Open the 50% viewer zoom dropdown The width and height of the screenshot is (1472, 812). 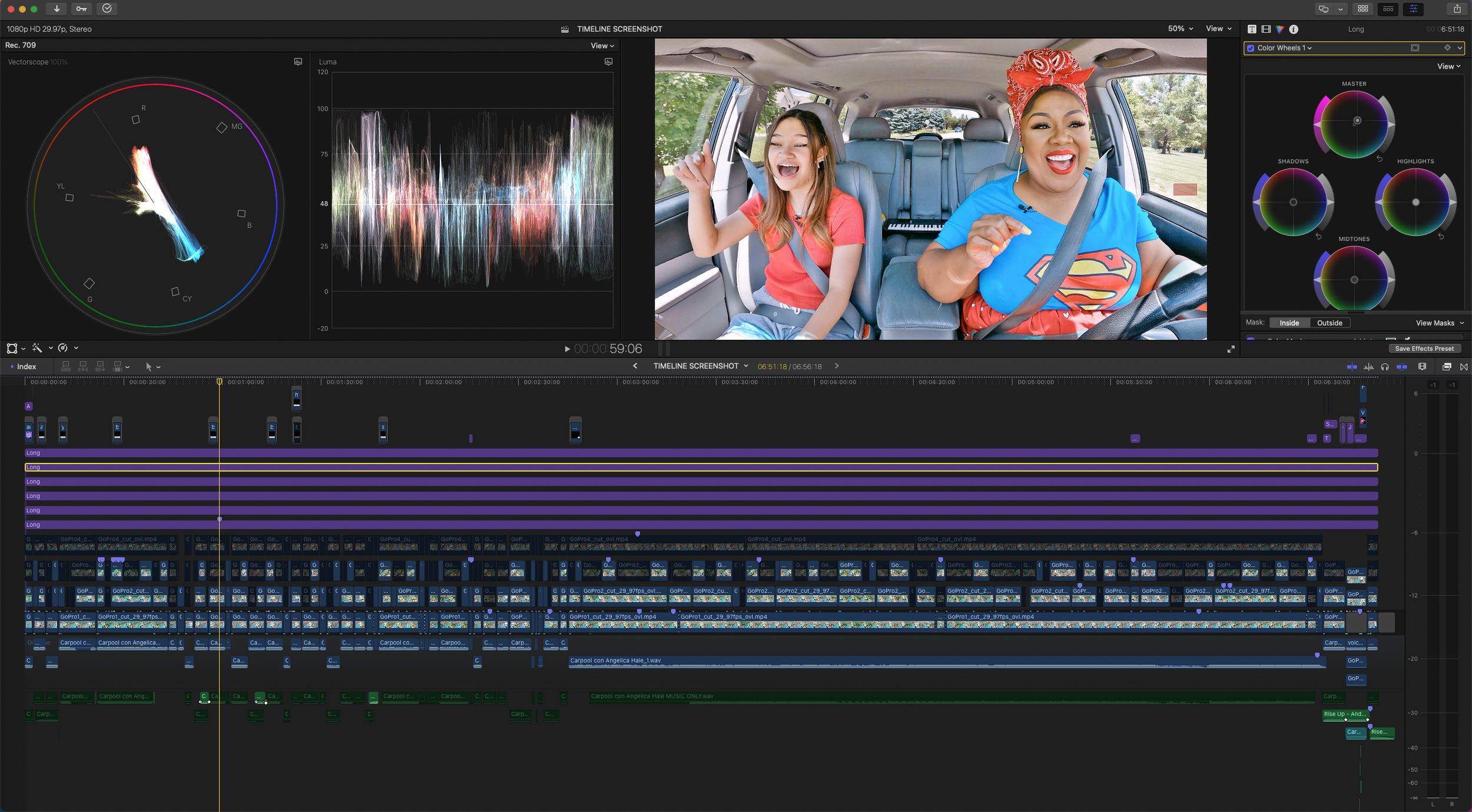click(1181, 28)
